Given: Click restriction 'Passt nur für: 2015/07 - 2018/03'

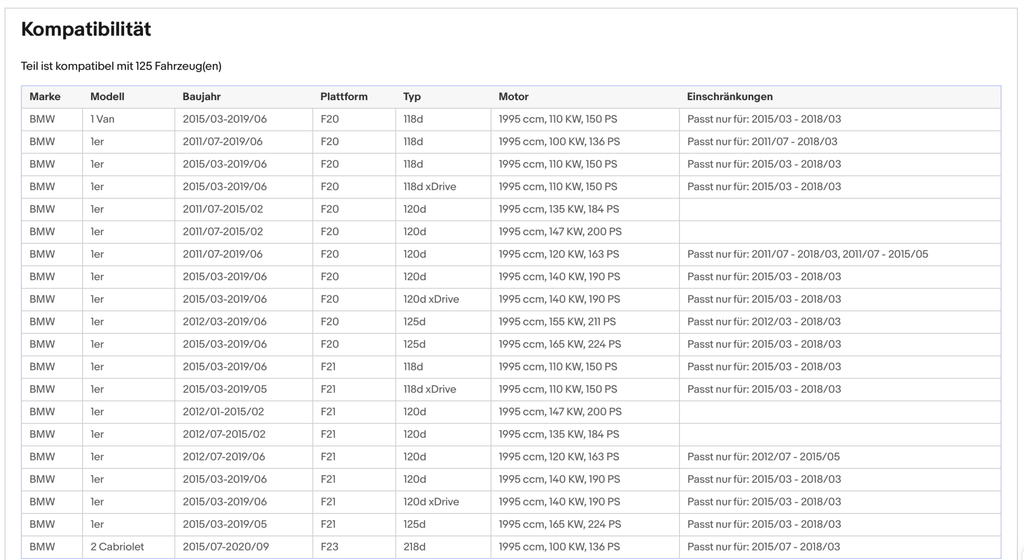Looking at the screenshot, I should (764, 546).
